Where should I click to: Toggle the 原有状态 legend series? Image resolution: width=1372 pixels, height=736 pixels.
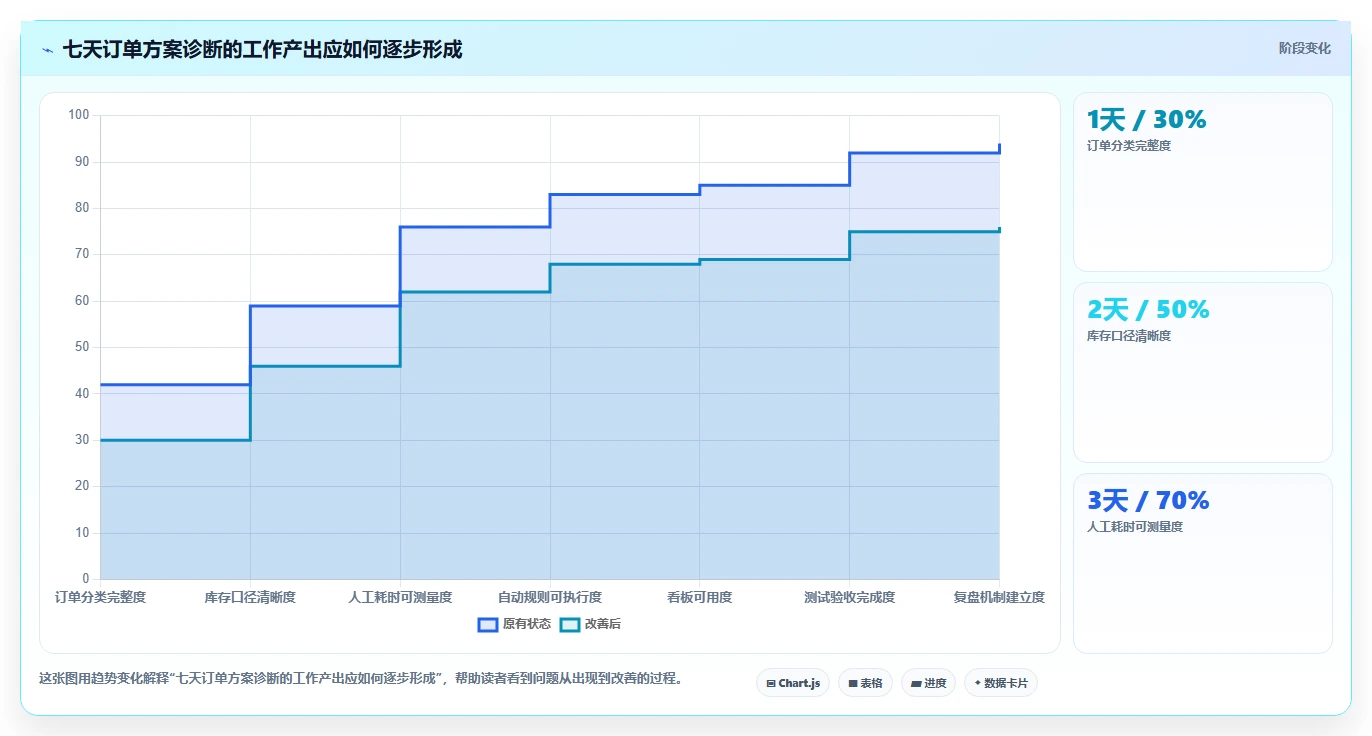[515, 624]
